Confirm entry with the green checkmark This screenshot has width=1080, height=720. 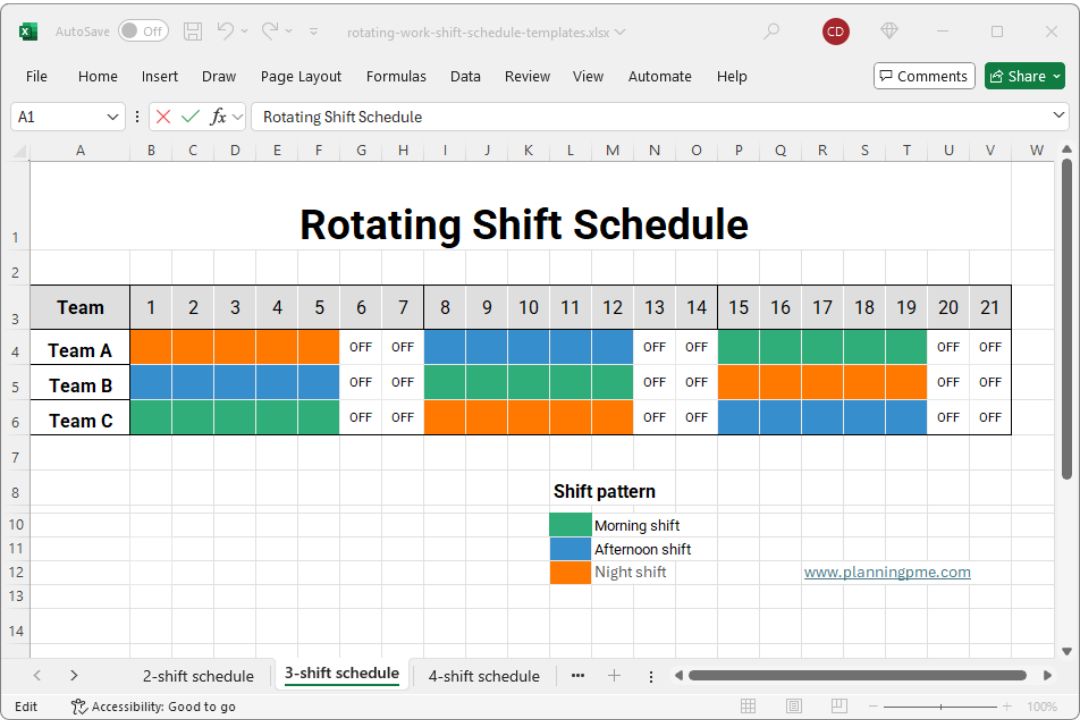click(x=190, y=117)
